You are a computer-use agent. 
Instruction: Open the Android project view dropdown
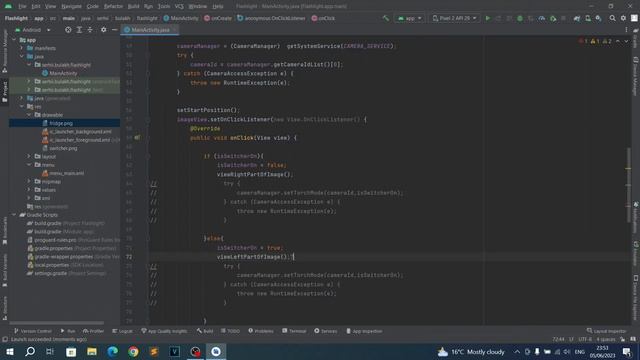33,30
